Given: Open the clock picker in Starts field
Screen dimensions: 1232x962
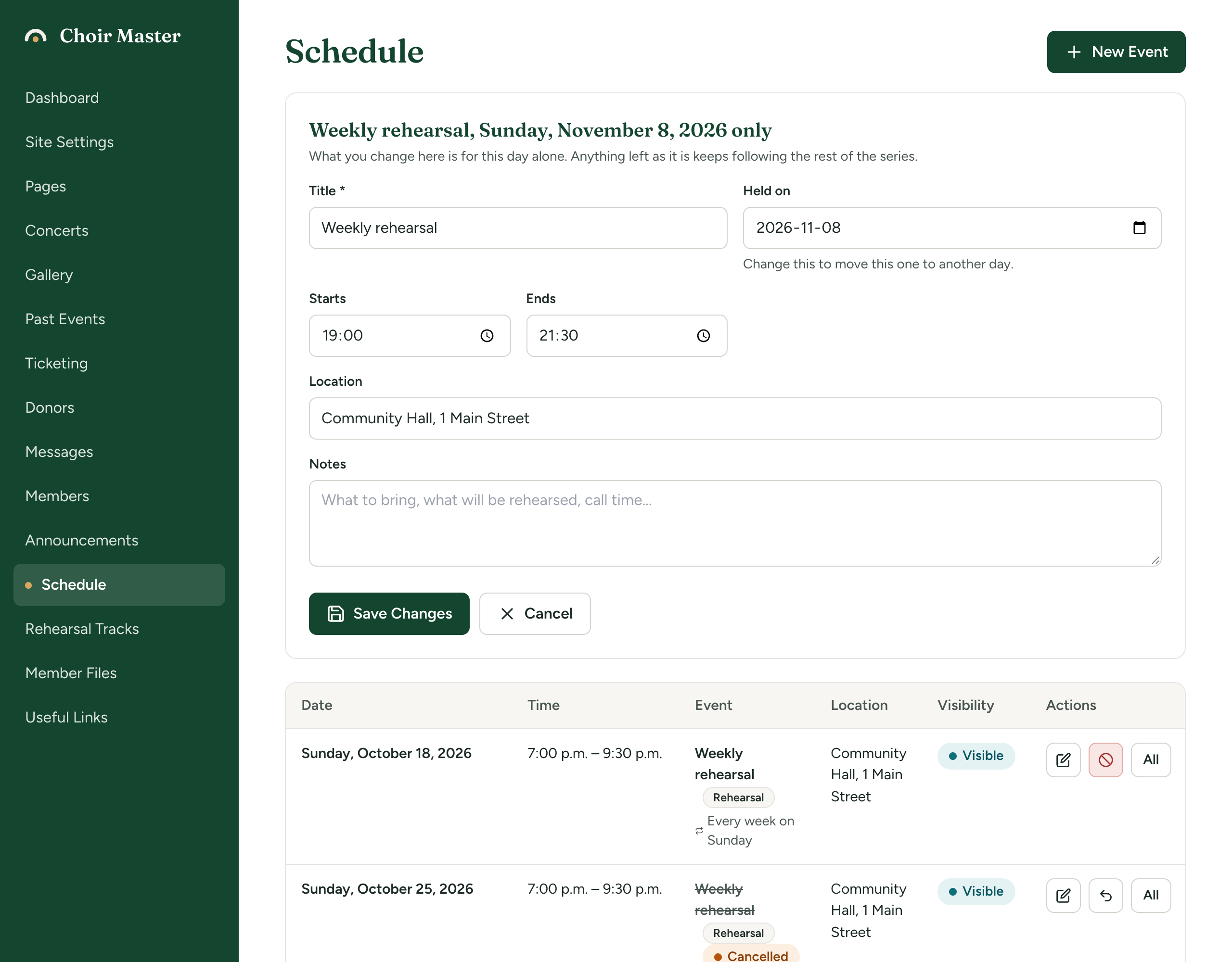Looking at the screenshot, I should tap(486, 336).
